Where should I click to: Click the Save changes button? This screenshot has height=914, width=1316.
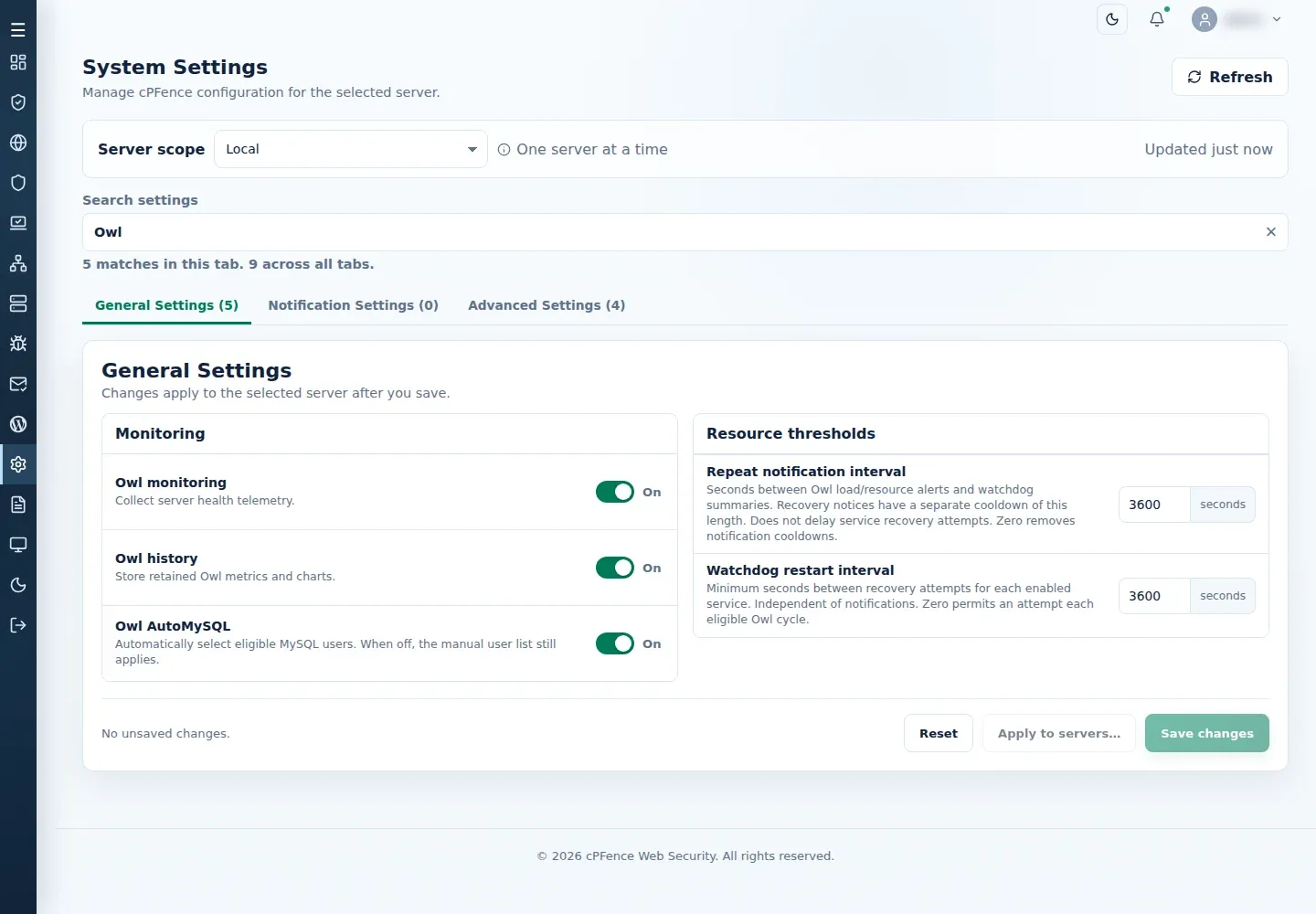1207,733
